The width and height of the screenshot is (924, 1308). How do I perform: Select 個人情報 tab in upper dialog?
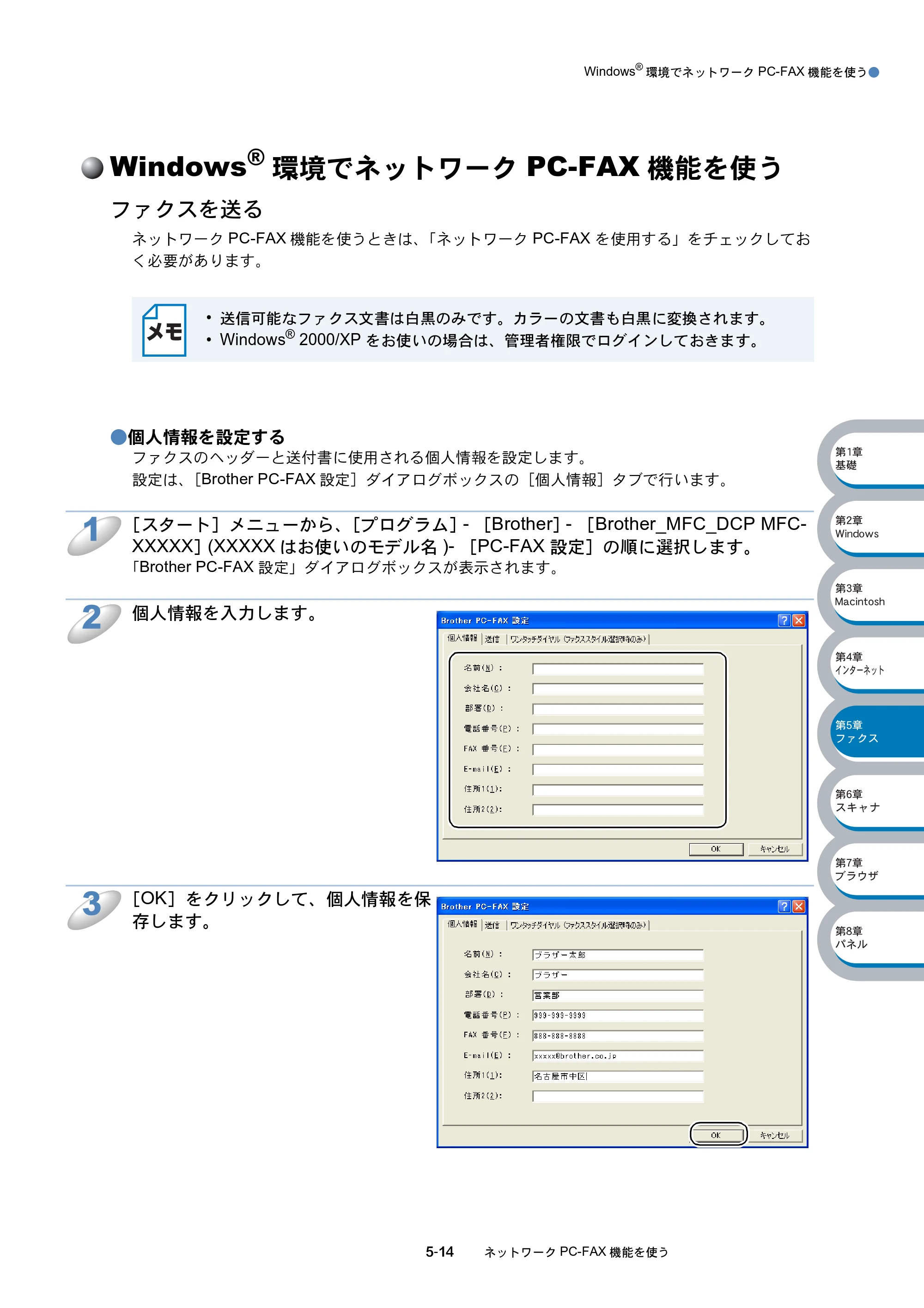coord(462,638)
